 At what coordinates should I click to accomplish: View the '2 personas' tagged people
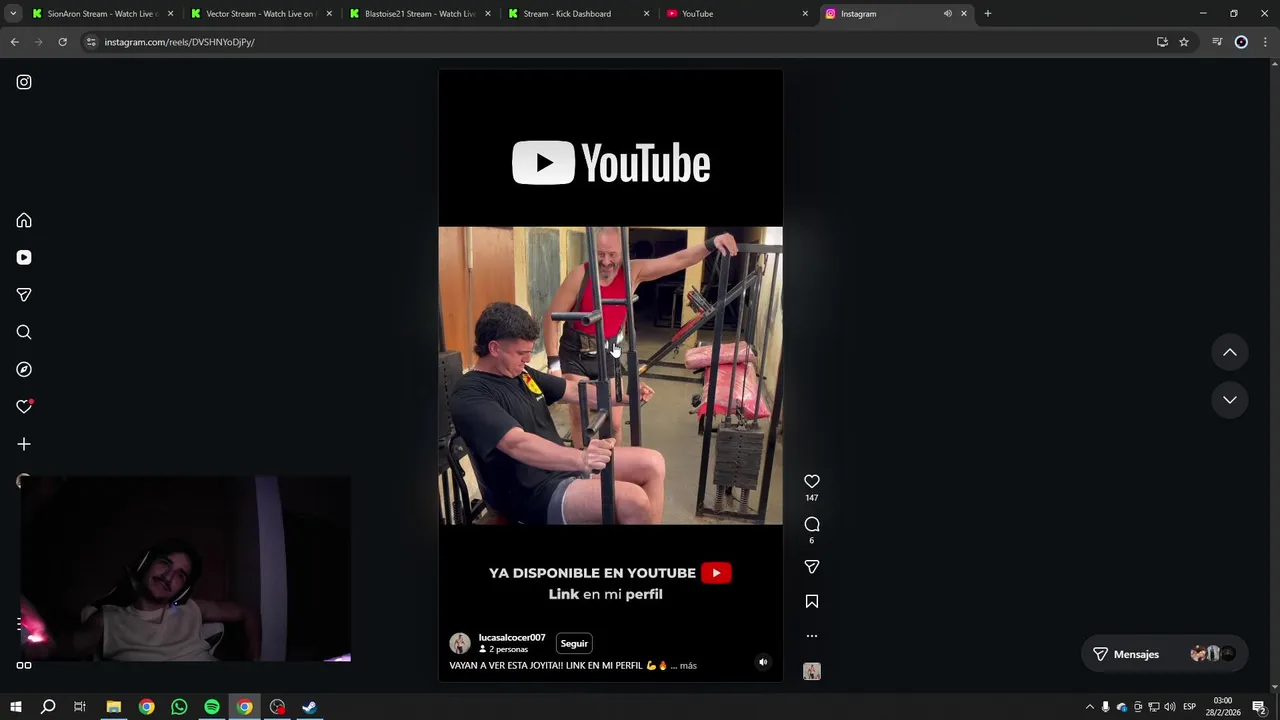[503, 649]
